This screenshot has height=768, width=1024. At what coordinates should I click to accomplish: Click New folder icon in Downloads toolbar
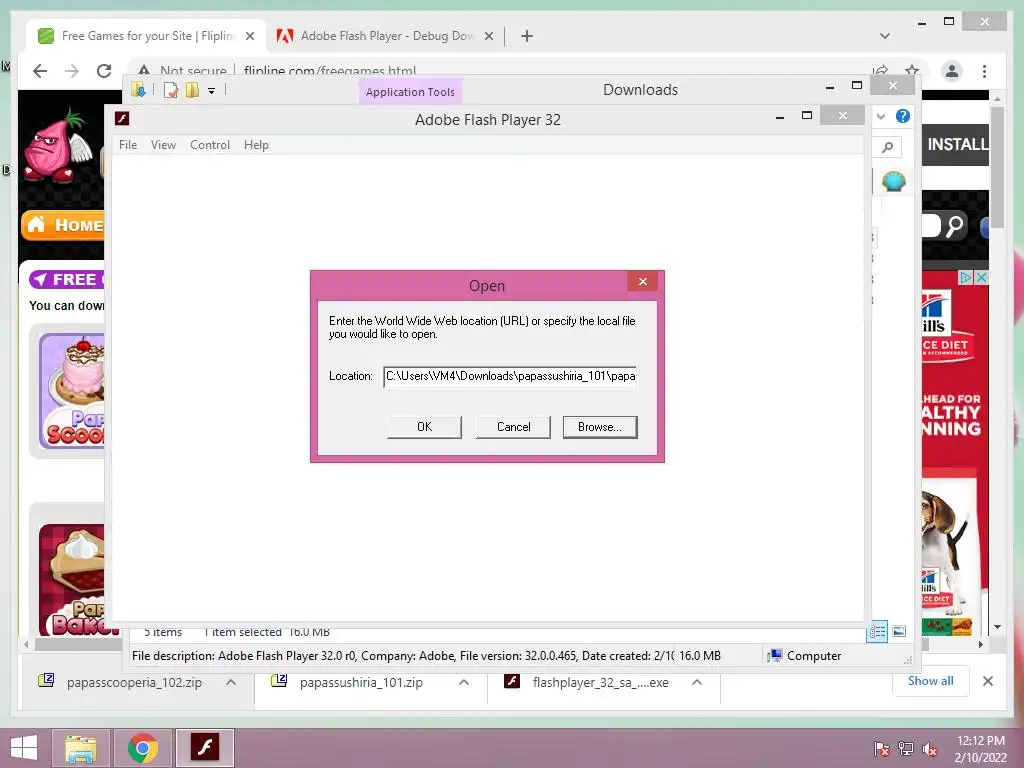[x=192, y=90]
